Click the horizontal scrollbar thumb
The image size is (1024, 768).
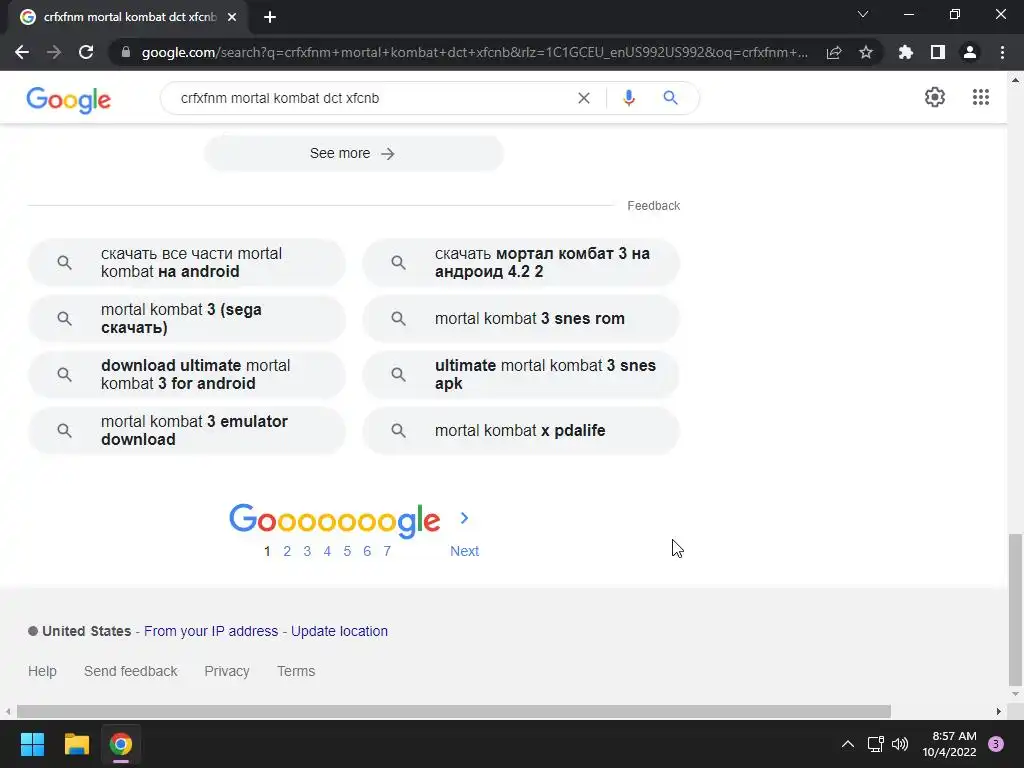click(453, 711)
